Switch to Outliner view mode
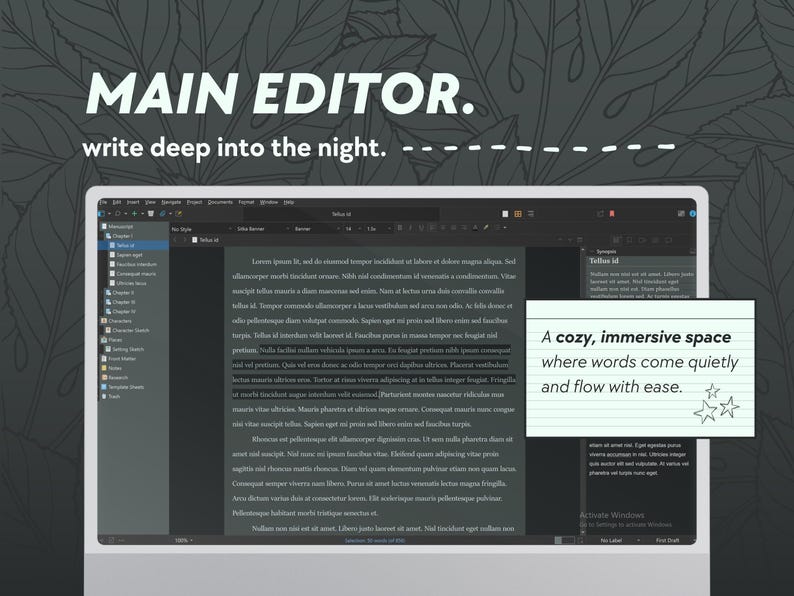794x596 pixels. (x=531, y=214)
